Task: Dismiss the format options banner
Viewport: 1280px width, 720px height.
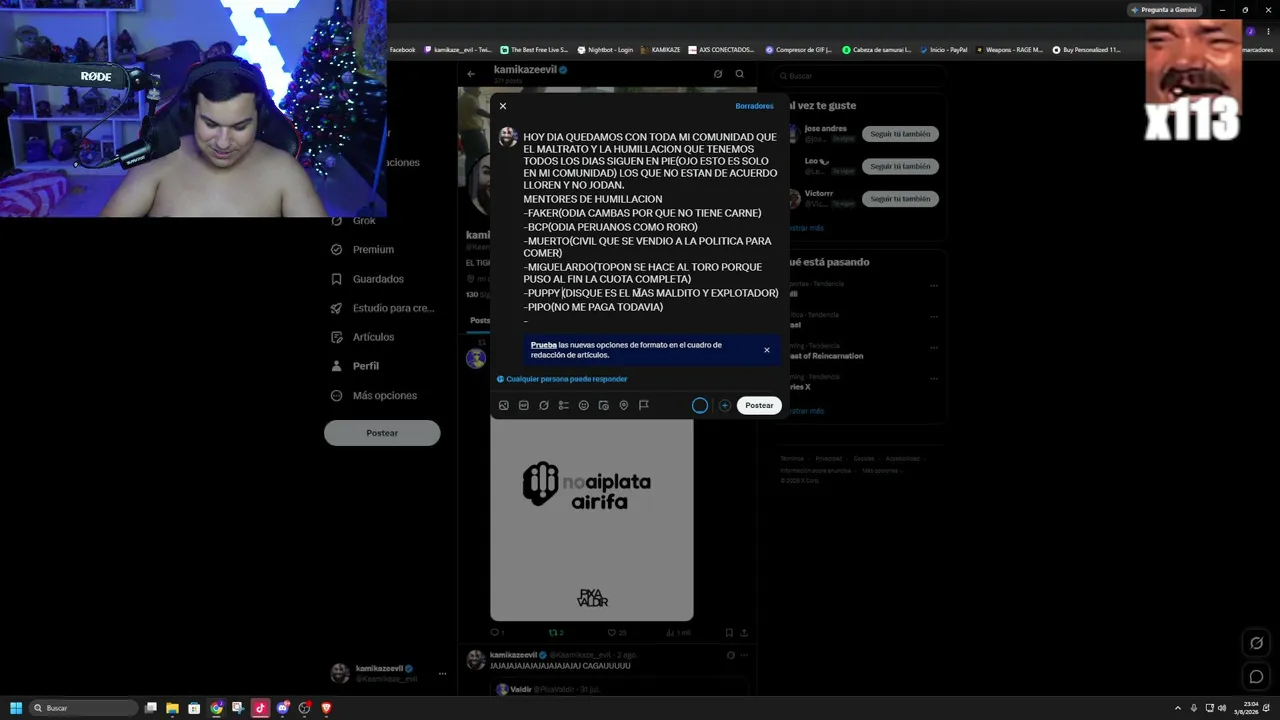Action: coord(767,350)
